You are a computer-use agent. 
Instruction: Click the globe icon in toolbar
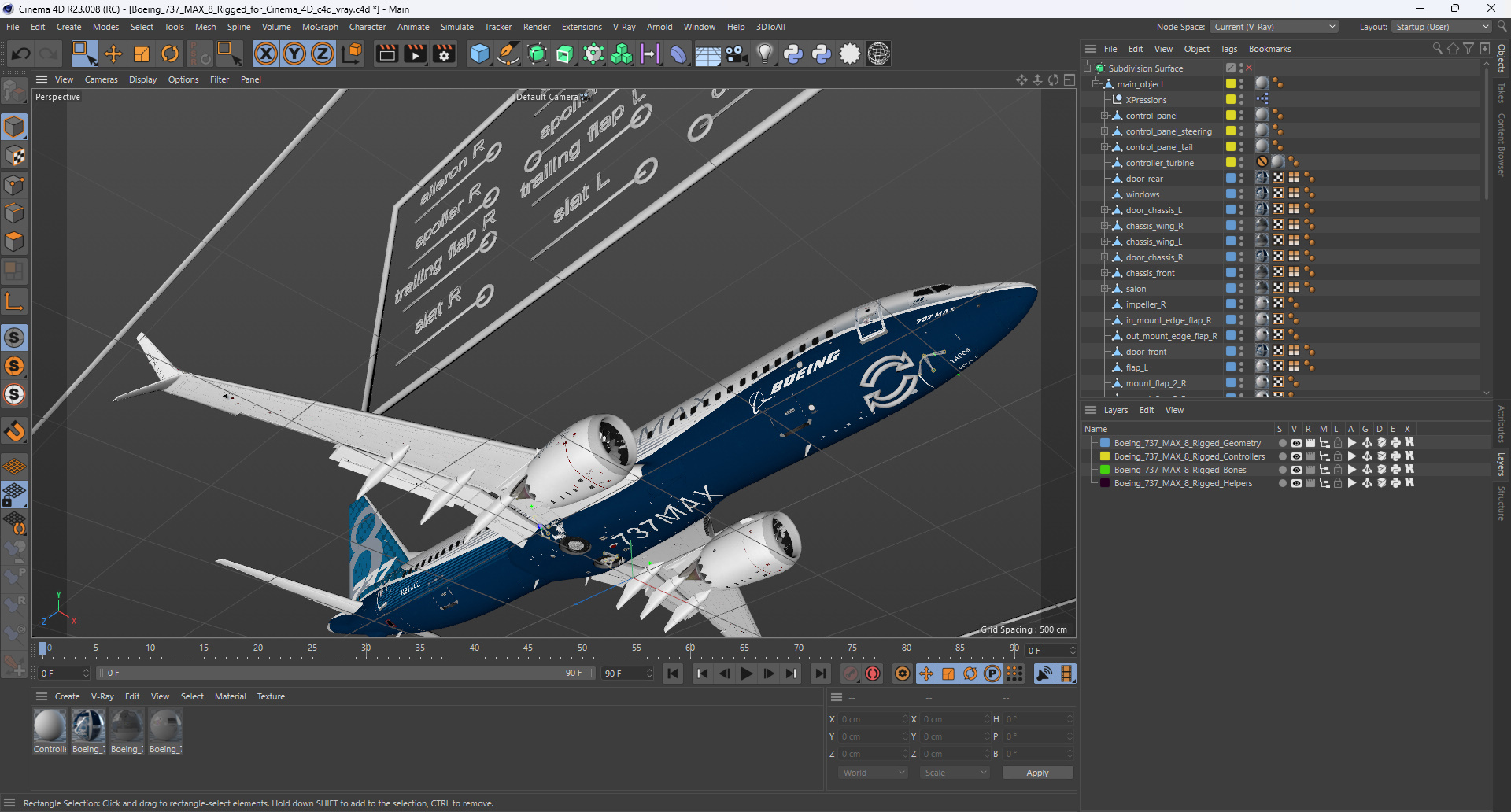pyautogui.click(x=878, y=54)
